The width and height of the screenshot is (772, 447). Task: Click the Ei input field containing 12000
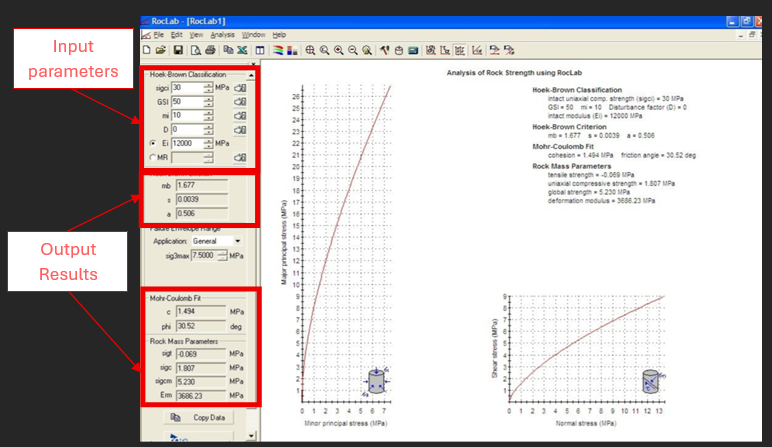pyautogui.click(x=187, y=143)
